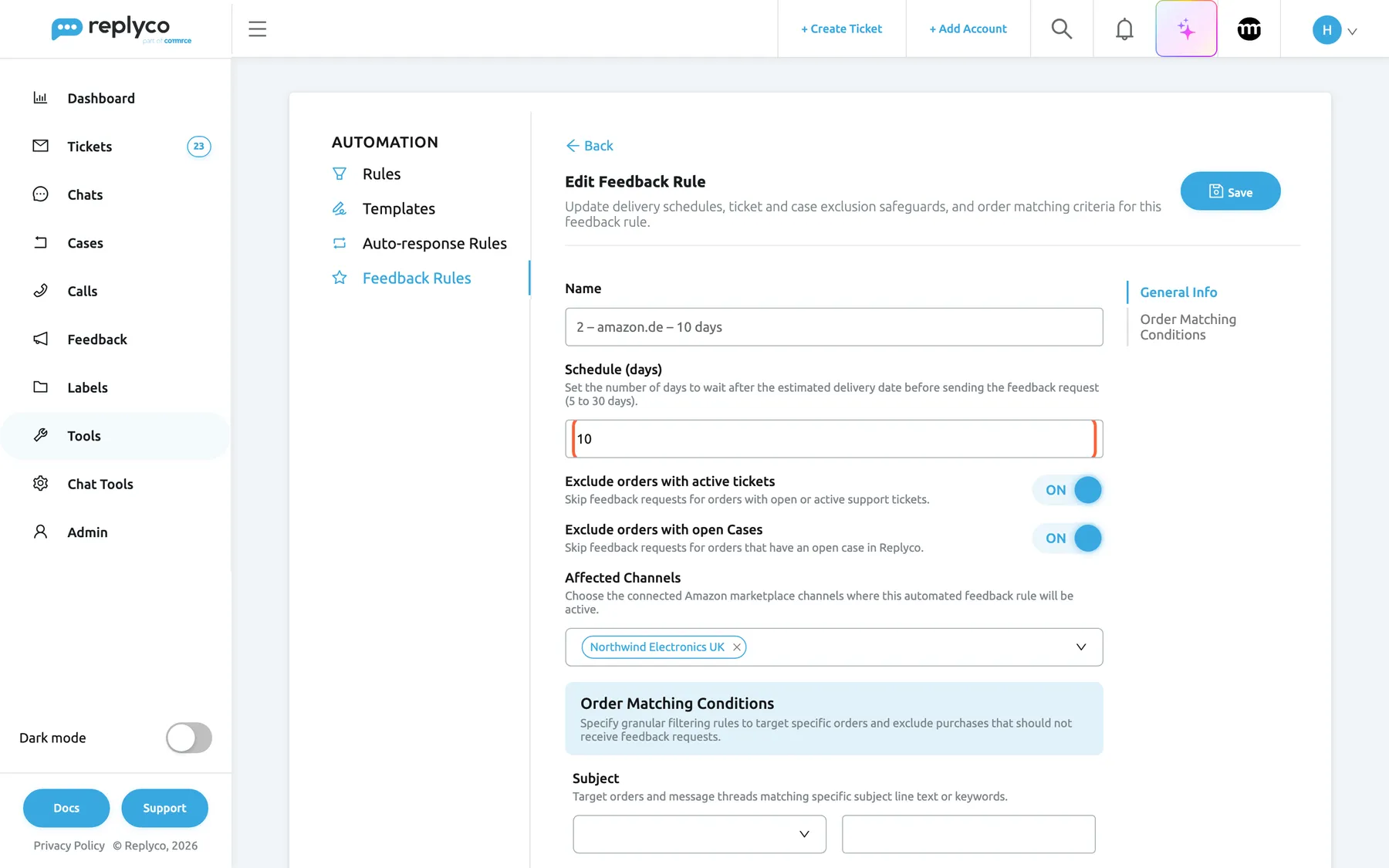Click the Chat Tools gear icon
The height and width of the screenshot is (868, 1389).
(x=40, y=484)
